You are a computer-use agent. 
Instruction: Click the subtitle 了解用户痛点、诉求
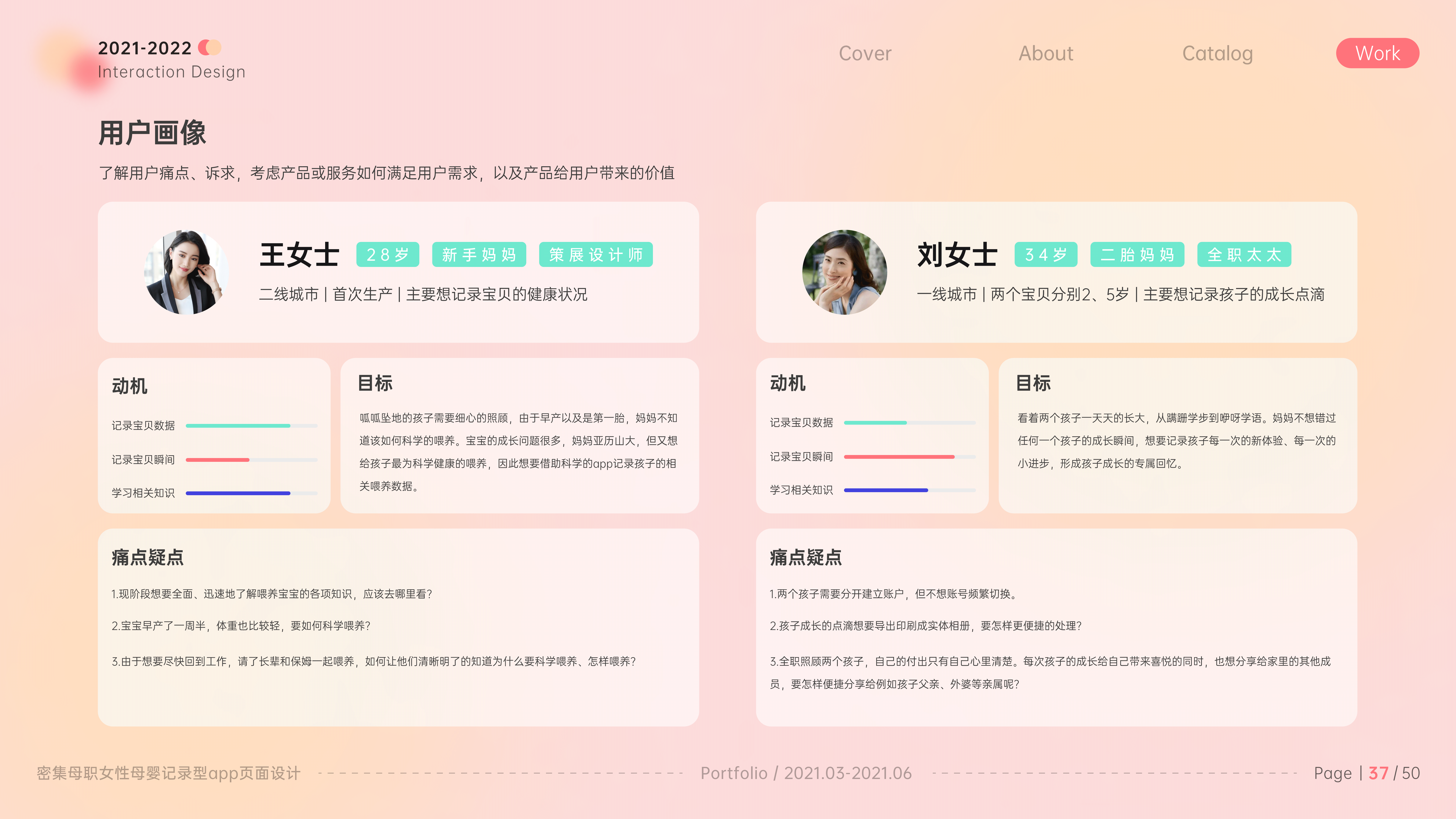(387, 173)
